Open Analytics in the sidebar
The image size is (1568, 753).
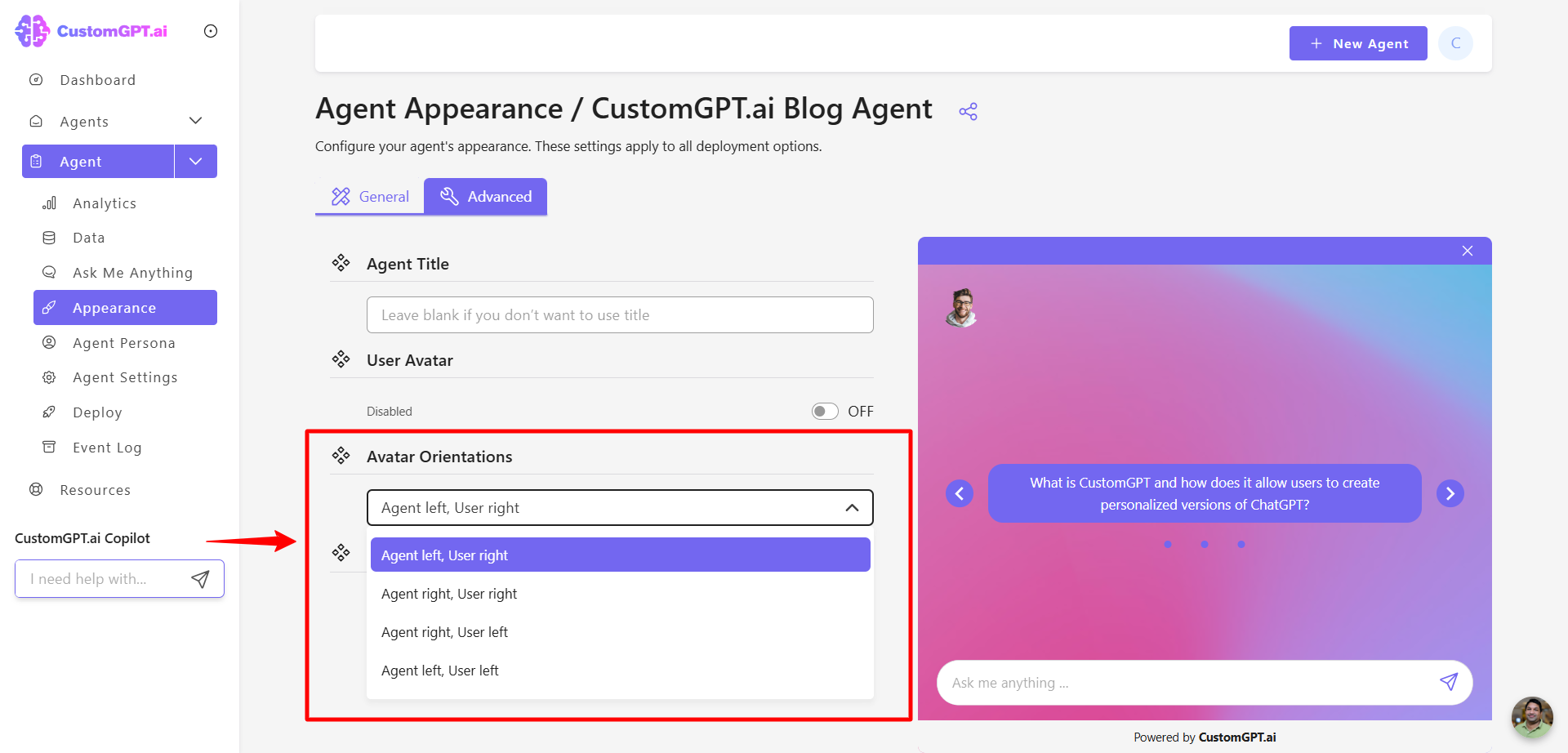point(104,203)
